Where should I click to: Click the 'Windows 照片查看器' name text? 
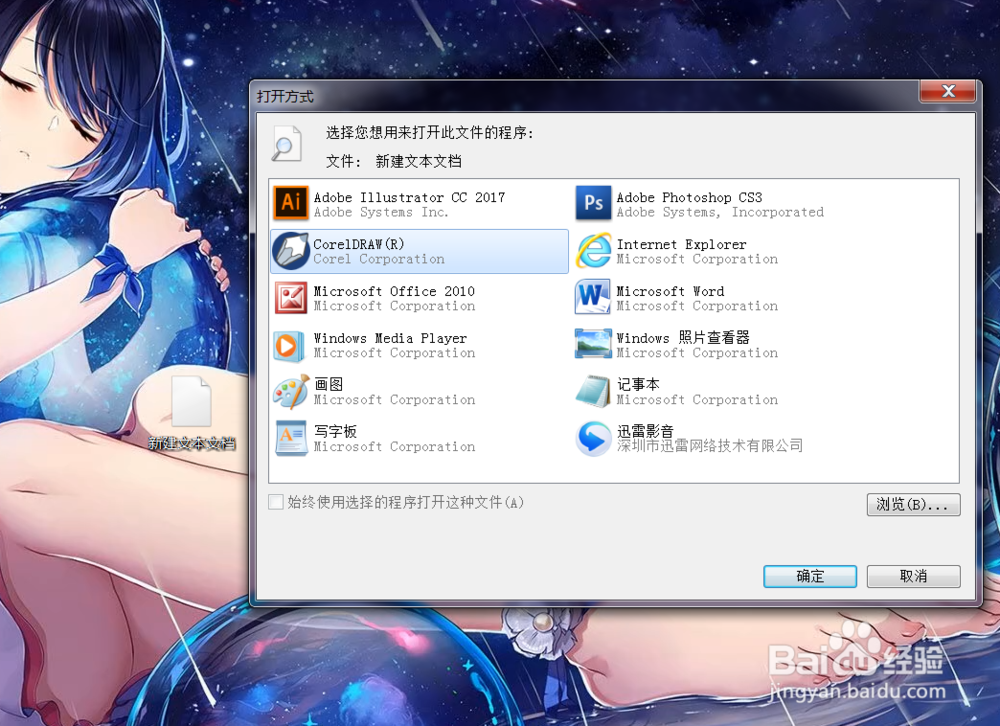click(x=682, y=337)
